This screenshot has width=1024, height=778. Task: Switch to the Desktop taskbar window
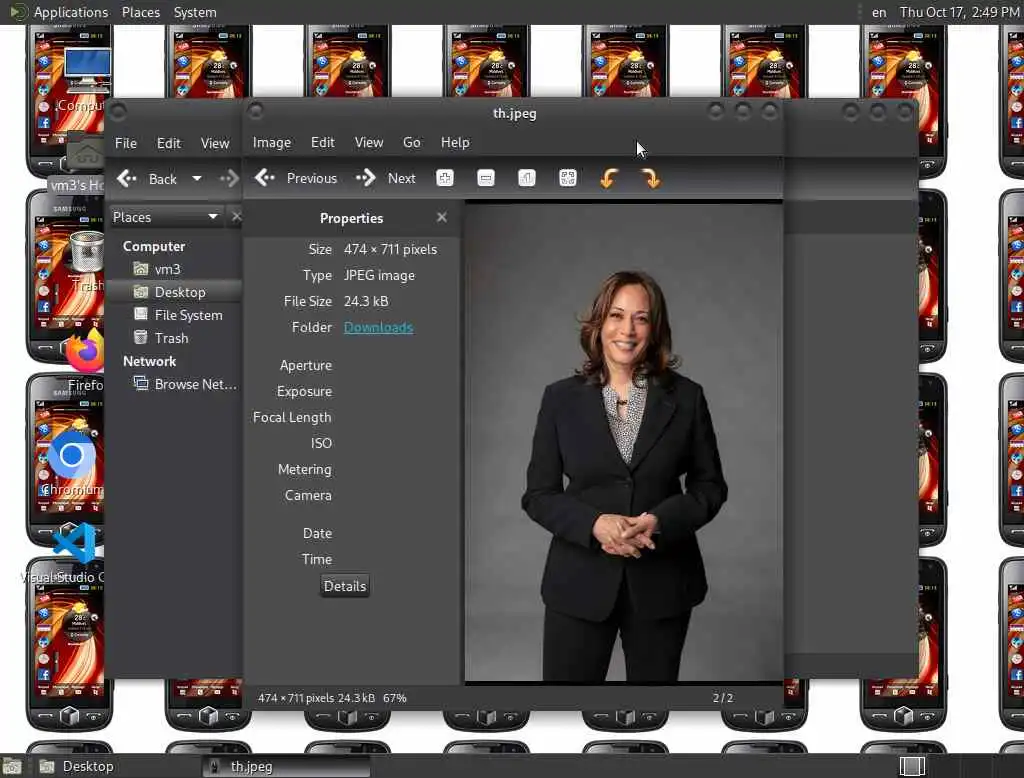tap(78, 766)
